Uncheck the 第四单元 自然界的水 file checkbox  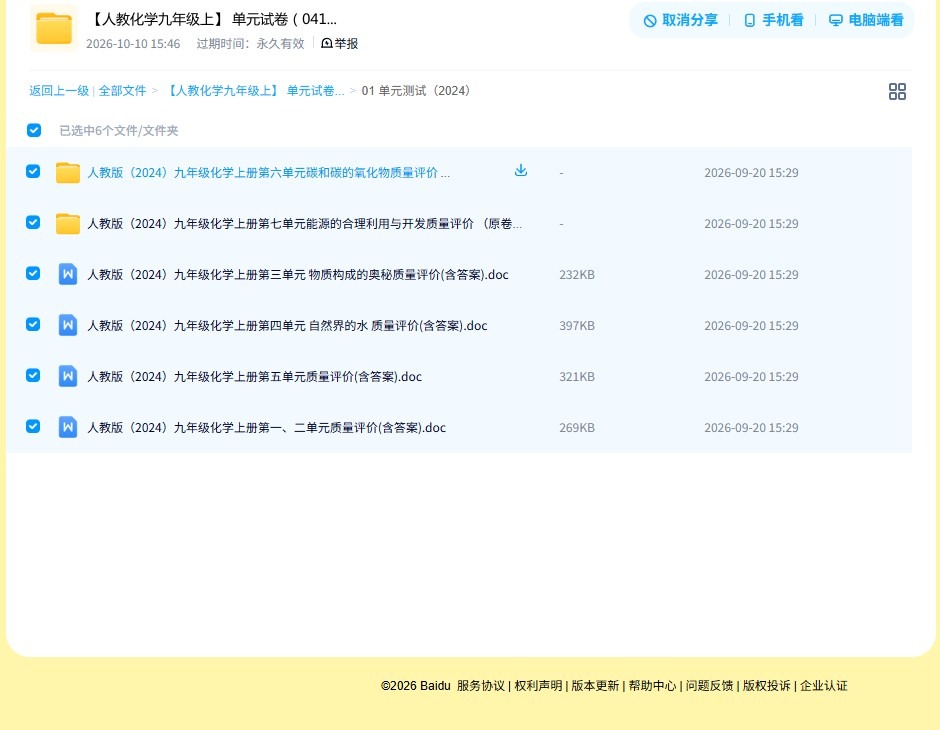point(33,324)
